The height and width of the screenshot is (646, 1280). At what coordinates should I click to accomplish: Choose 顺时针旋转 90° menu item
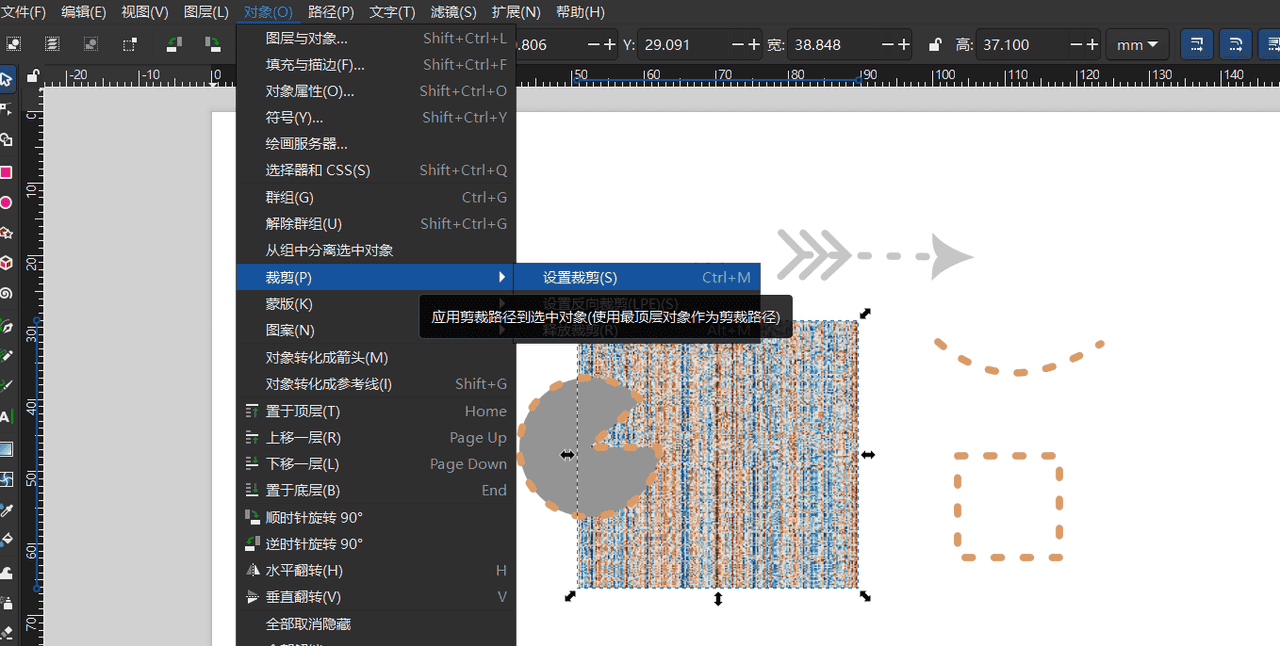coord(375,518)
